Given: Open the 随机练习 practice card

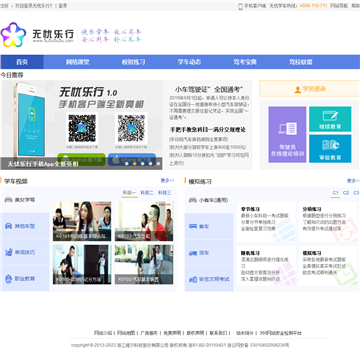Looking at the screenshot, I should [266, 266].
